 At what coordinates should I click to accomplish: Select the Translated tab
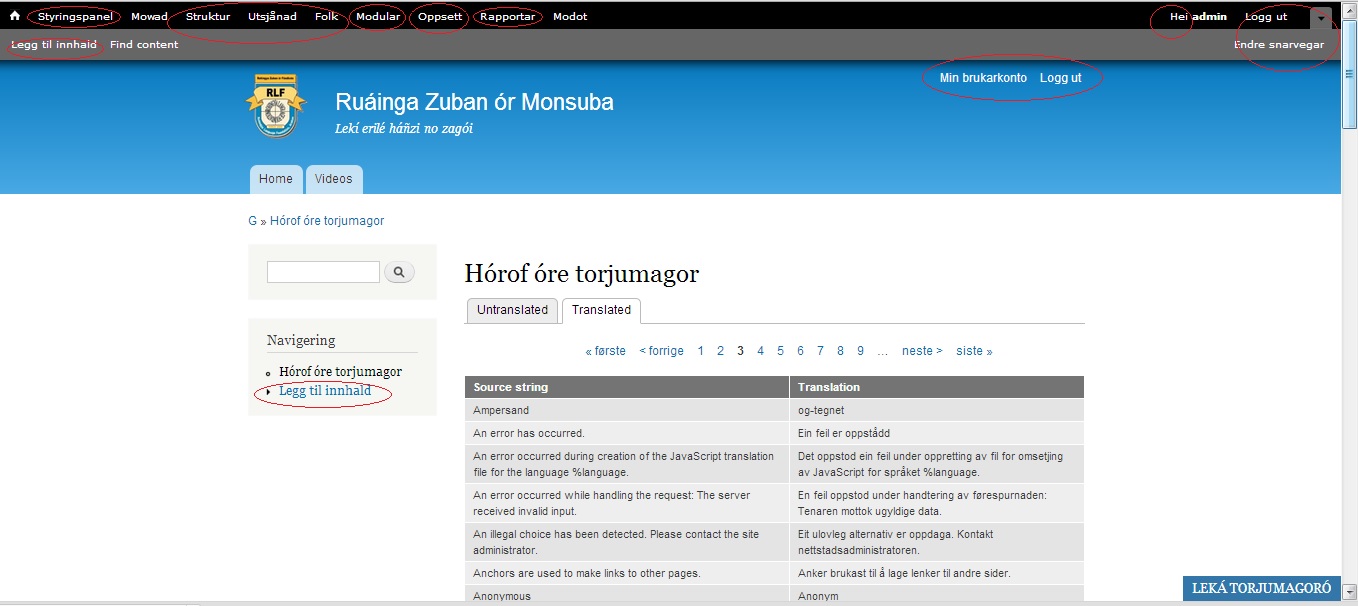click(601, 310)
